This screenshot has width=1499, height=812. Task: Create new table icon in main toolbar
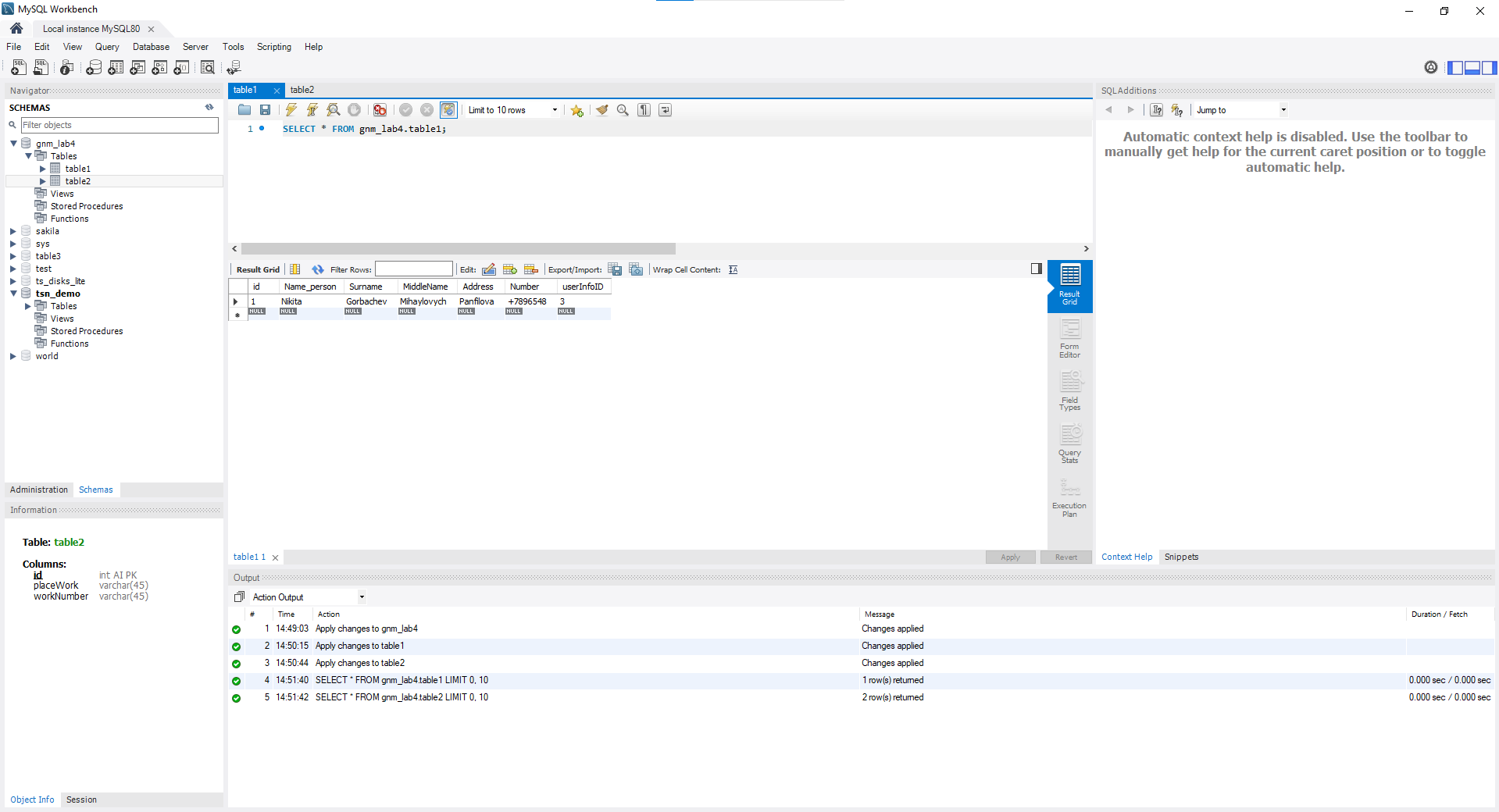click(116, 68)
